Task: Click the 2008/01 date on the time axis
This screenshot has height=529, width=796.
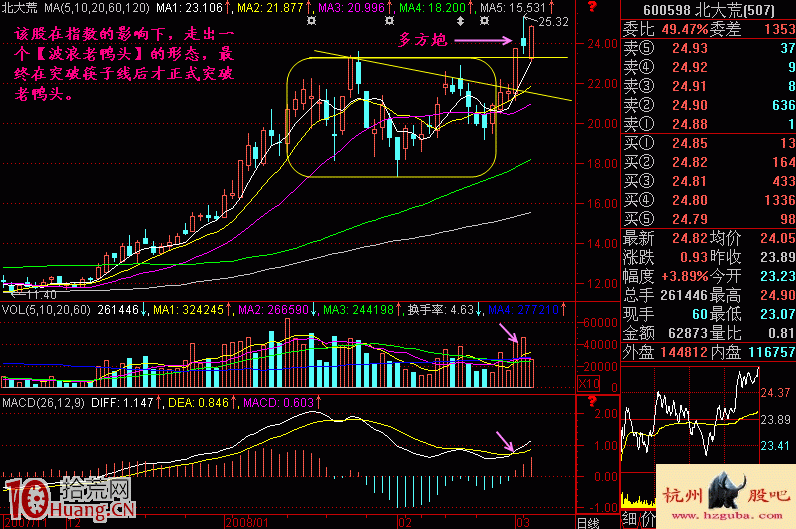Action: coord(247,522)
